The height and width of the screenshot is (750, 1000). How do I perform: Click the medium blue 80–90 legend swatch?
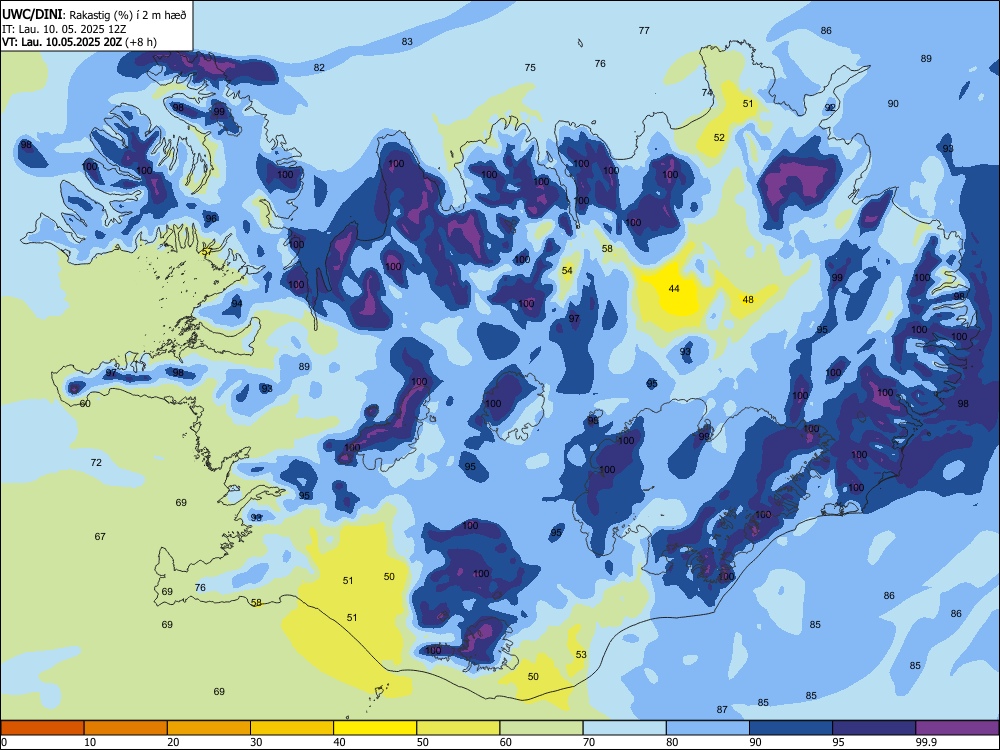(x=708, y=728)
